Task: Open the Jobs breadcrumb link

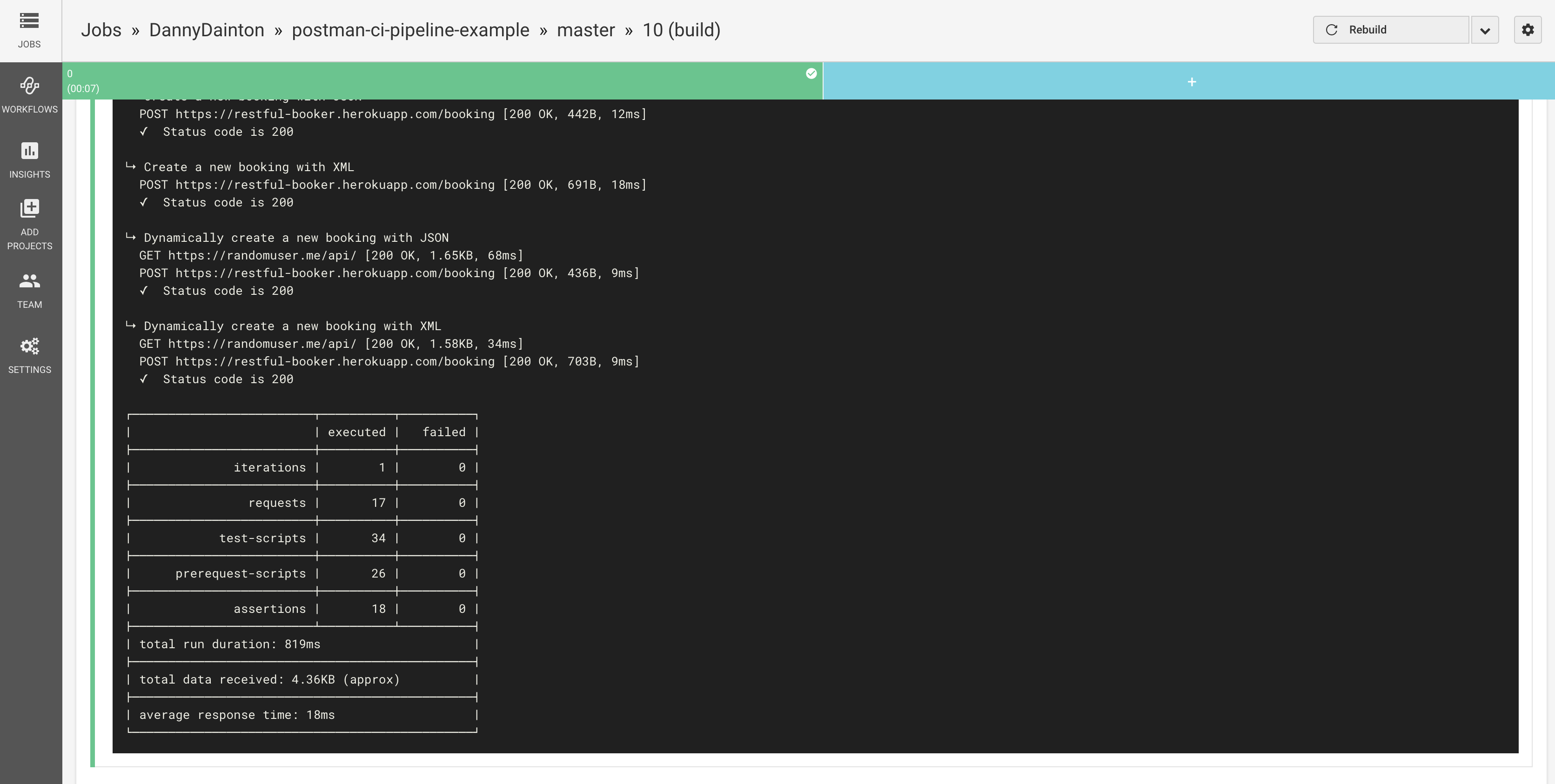Action: tap(101, 30)
